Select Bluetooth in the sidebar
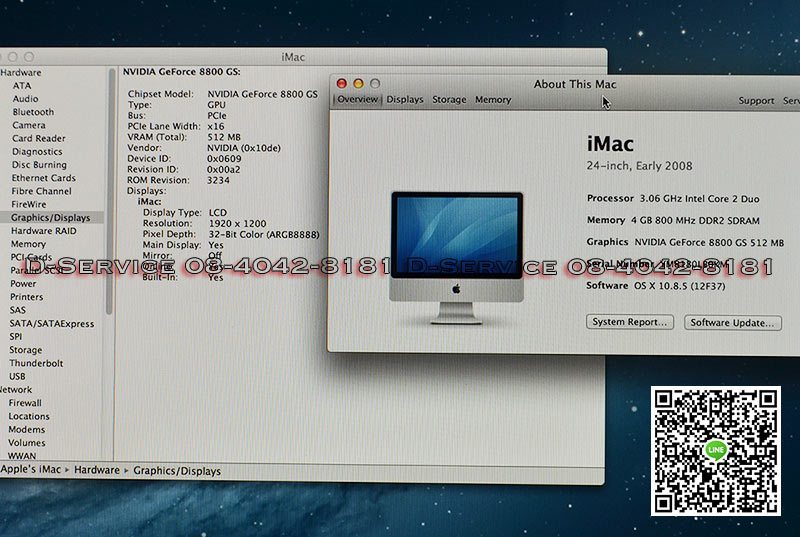Image resolution: width=800 pixels, height=537 pixels. pos(33,112)
